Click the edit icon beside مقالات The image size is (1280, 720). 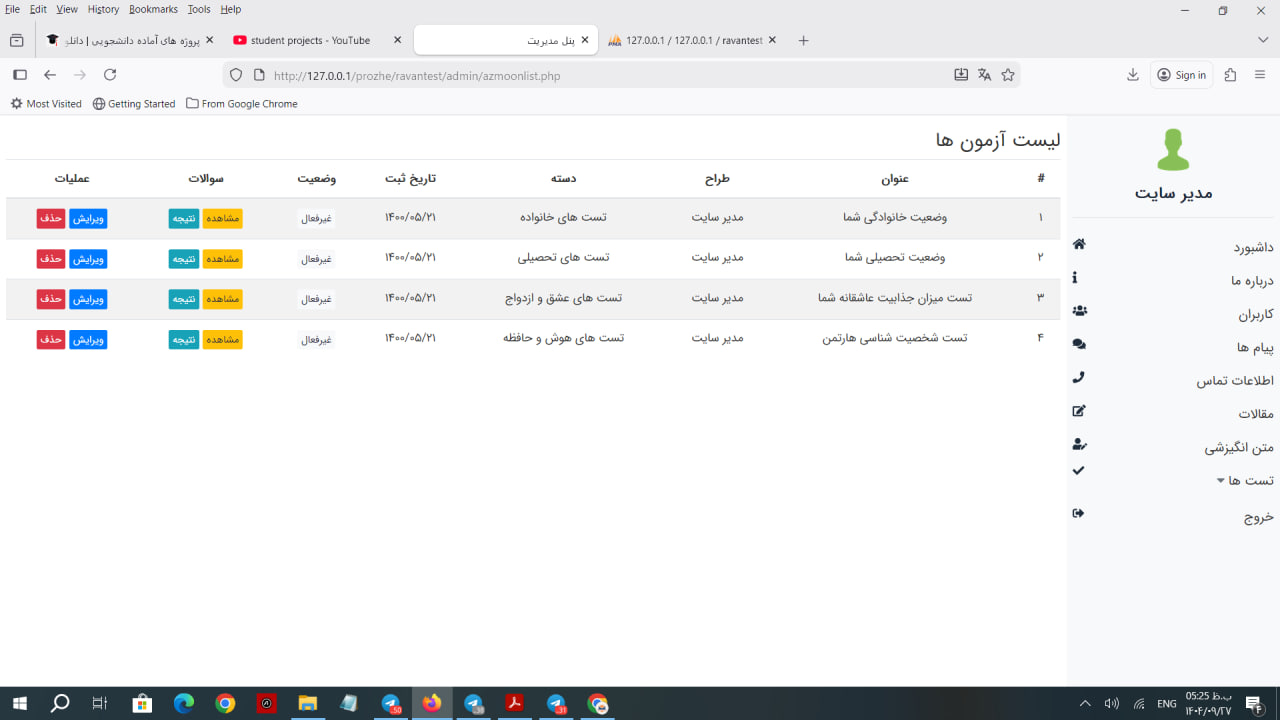point(1079,411)
